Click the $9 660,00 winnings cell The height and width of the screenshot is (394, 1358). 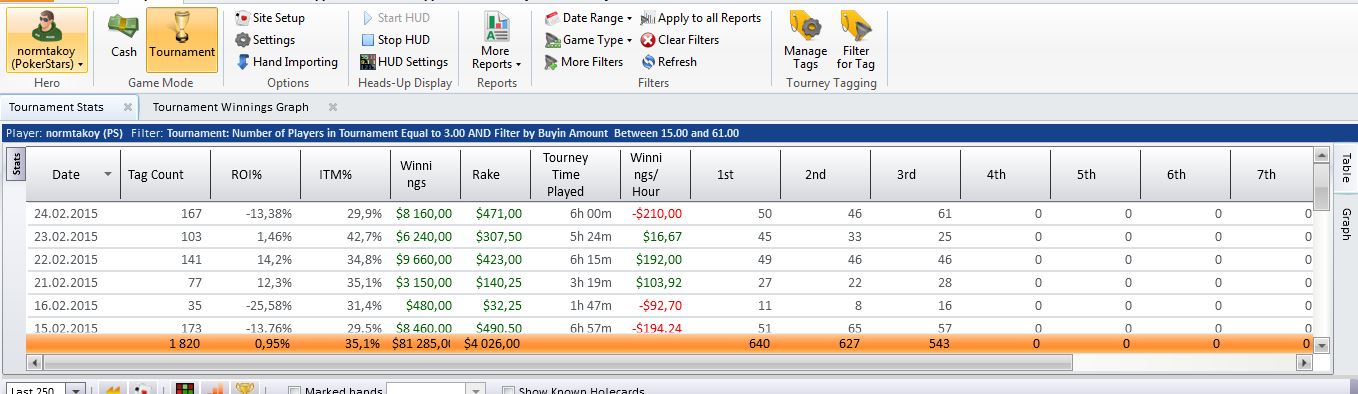click(424, 259)
